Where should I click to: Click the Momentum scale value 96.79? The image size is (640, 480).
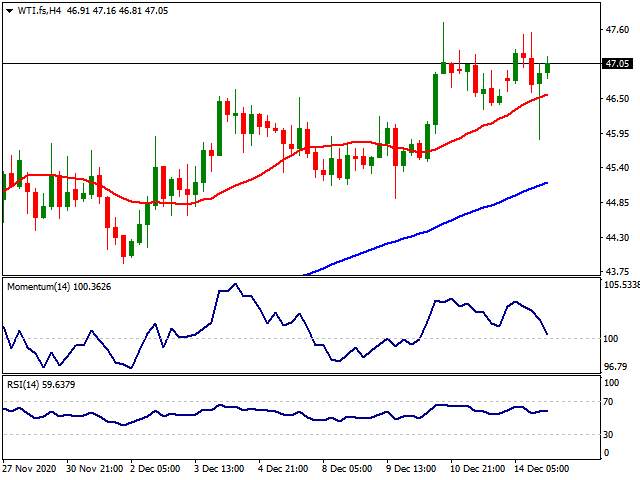[615, 367]
